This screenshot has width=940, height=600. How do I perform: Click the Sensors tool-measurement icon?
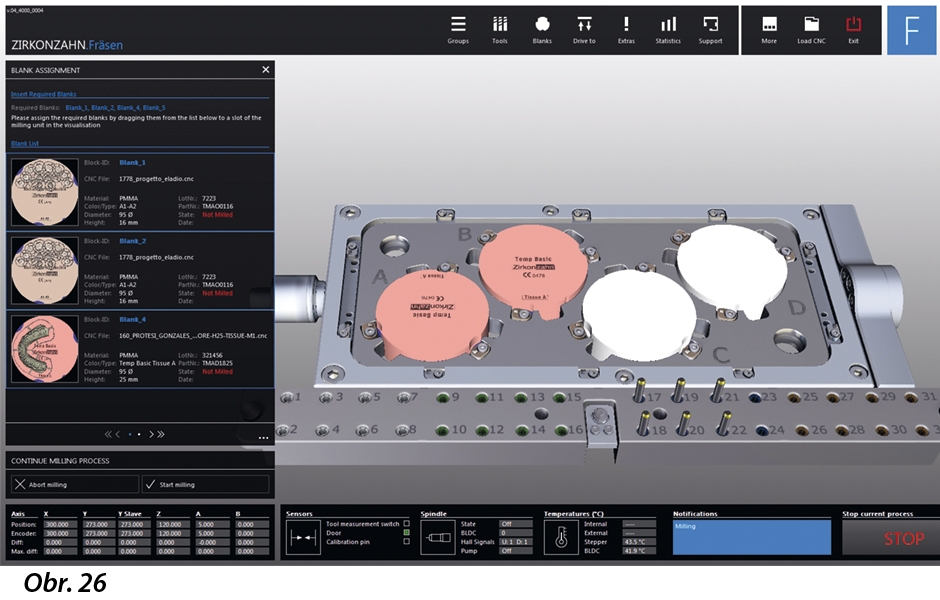pos(303,537)
